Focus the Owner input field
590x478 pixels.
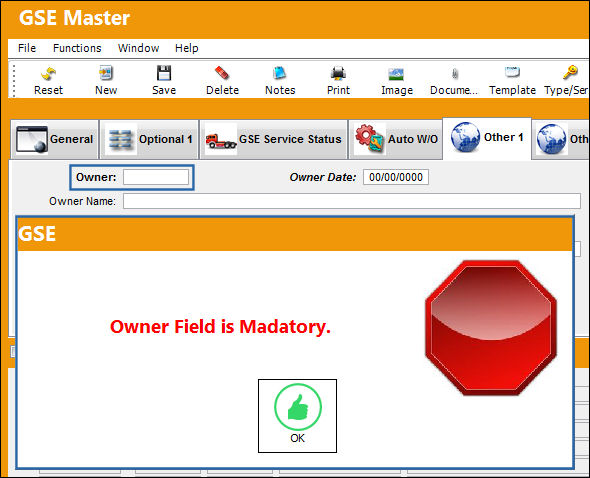[x=156, y=177]
